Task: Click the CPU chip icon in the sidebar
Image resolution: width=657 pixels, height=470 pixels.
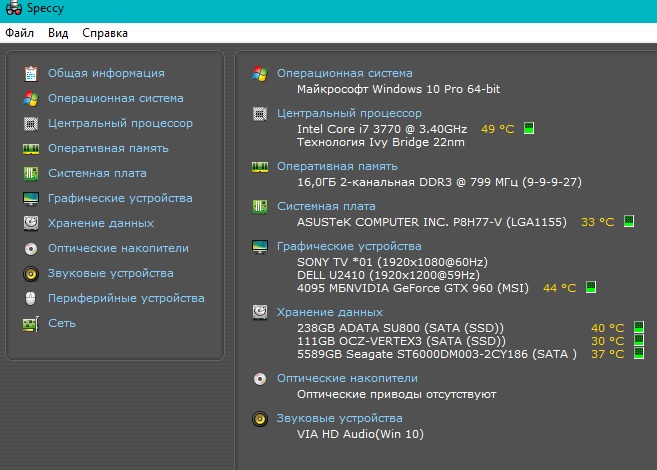Action: pyautogui.click(x=31, y=124)
